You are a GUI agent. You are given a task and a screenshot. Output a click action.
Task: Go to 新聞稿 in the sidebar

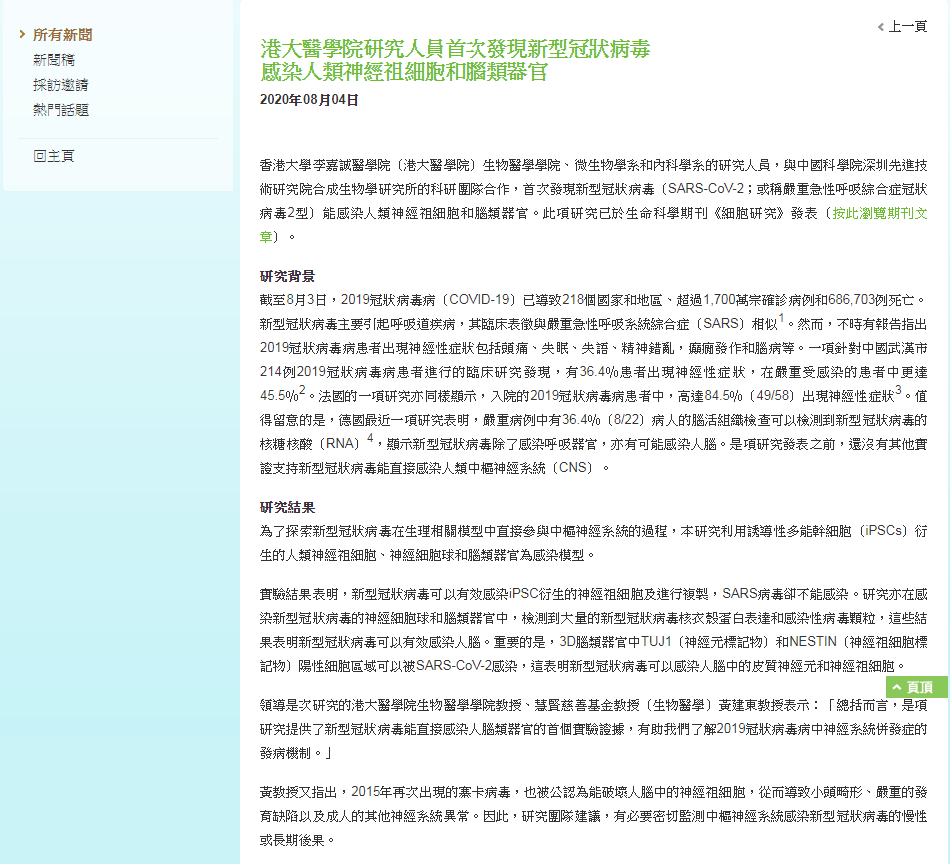coord(54,60)
